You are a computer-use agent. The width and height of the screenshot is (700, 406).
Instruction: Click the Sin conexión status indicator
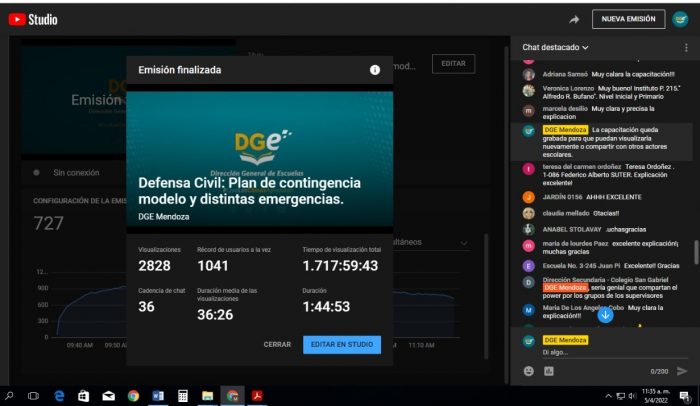pyautogui.click(x=67, y=172)
